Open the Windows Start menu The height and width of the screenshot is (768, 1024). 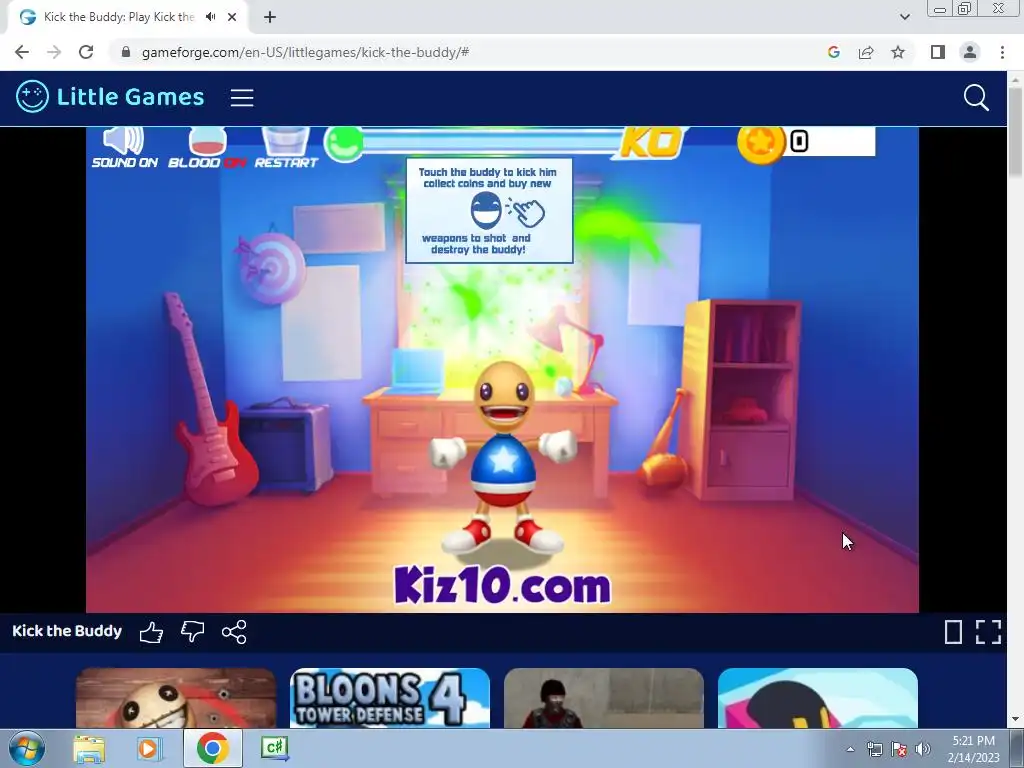point(27,748)
